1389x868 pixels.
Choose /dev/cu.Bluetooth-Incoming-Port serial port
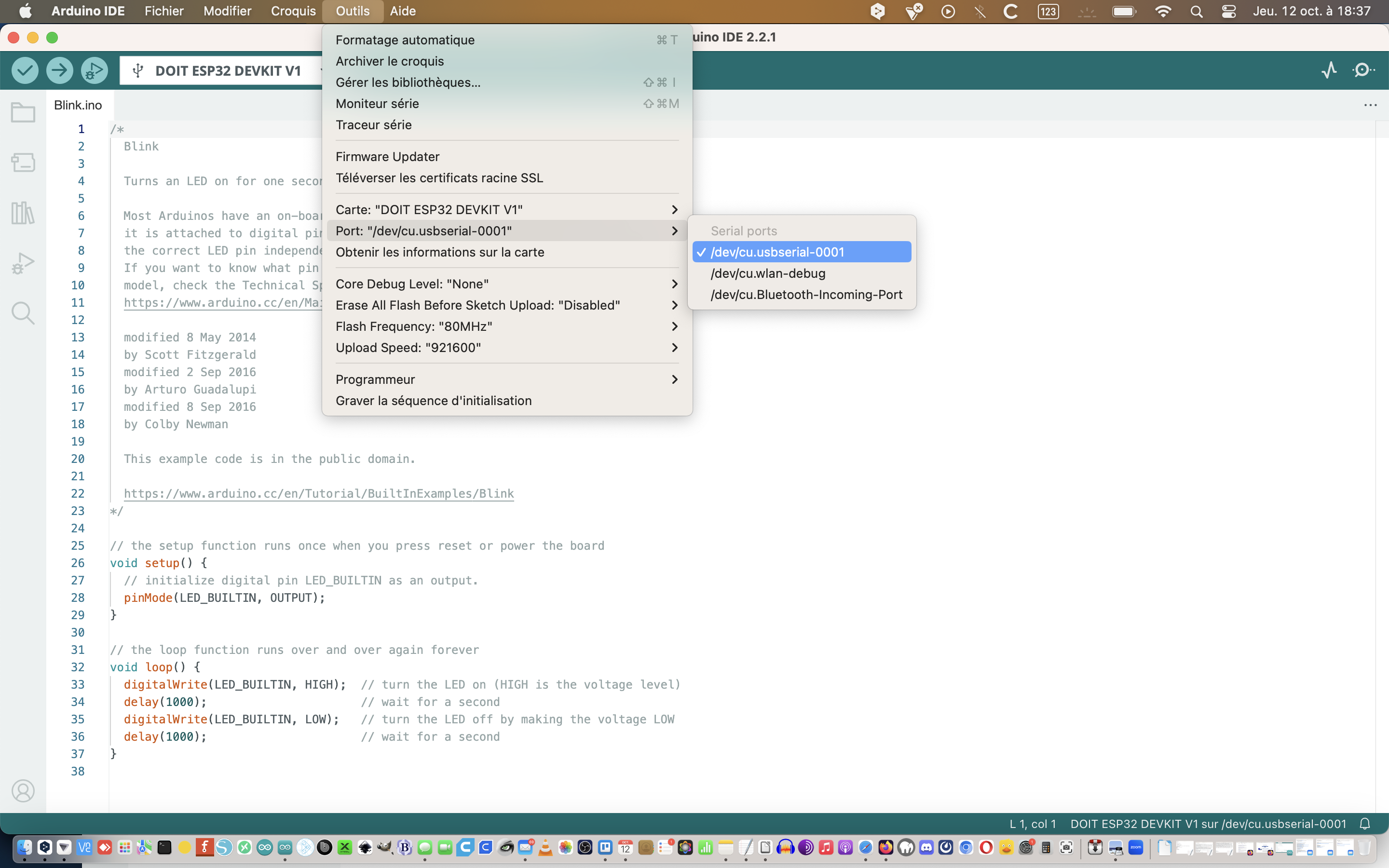coord(806,295)
